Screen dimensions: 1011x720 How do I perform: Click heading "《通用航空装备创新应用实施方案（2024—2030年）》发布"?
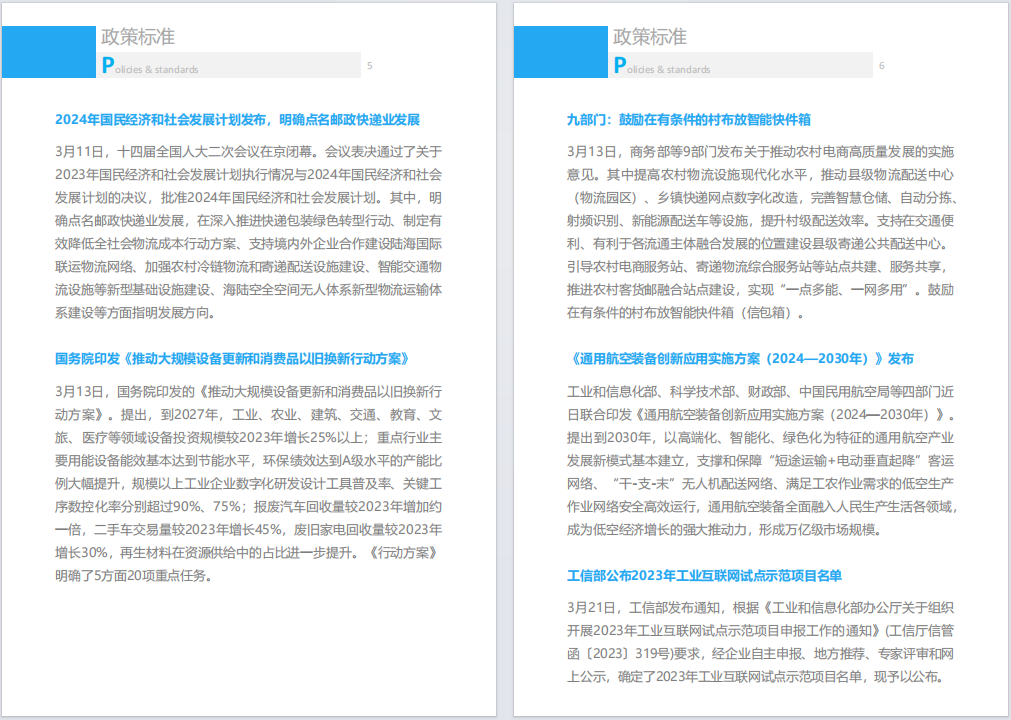[741, 359]
